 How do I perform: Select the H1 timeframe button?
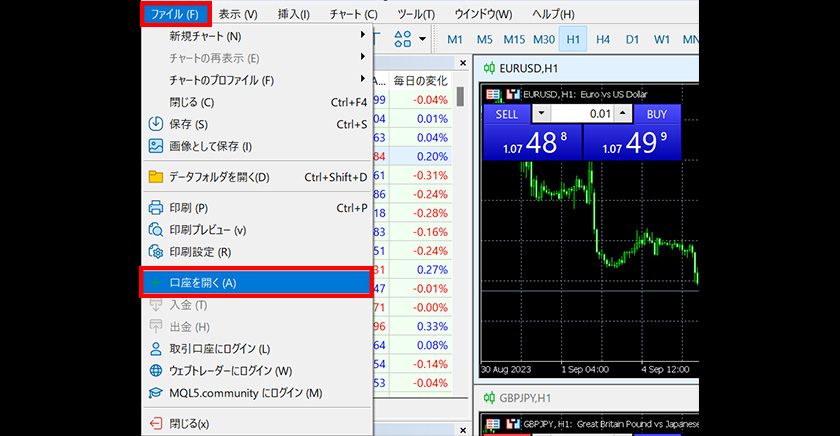point(573,39)
